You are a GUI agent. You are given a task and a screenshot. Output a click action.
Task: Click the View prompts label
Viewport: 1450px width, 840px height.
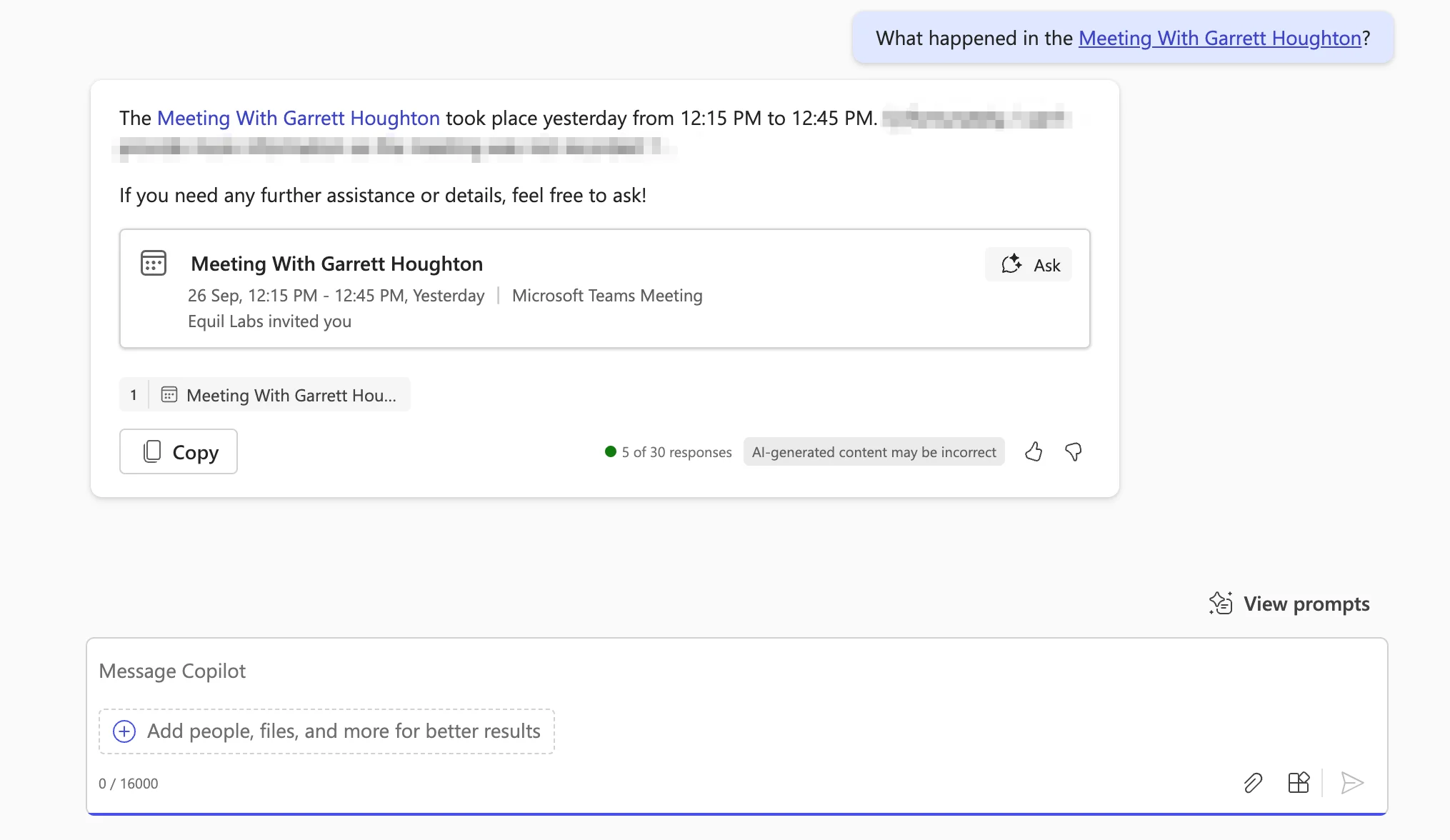[1306, 604]
